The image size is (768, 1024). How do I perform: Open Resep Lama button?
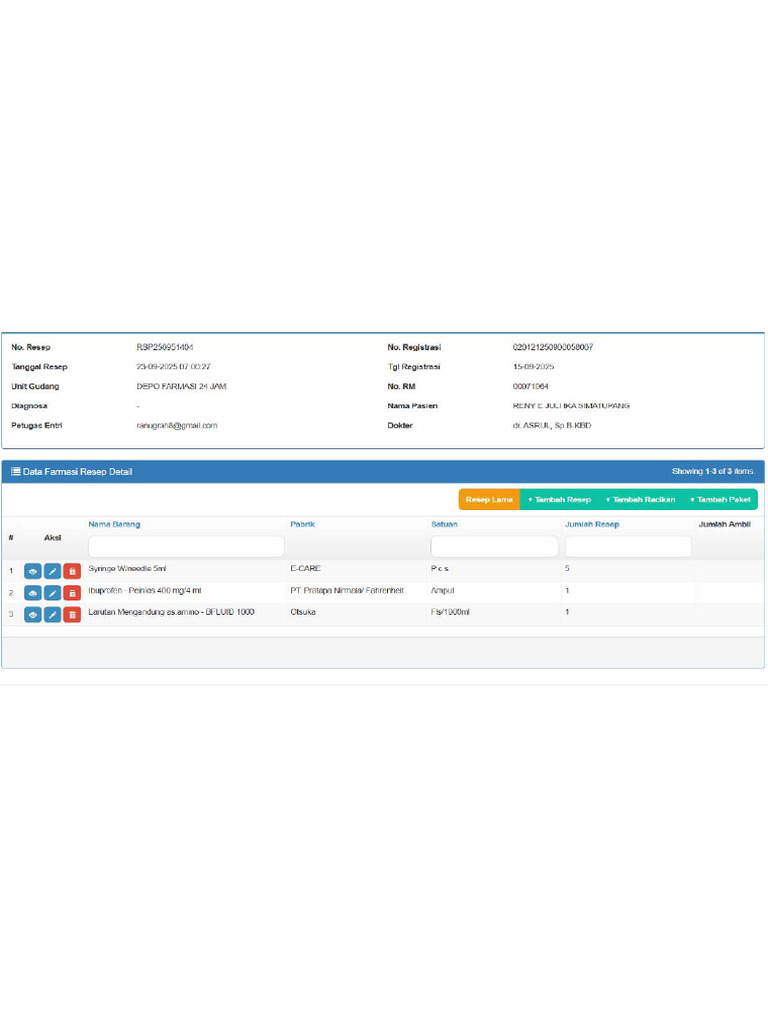point(489,500)
